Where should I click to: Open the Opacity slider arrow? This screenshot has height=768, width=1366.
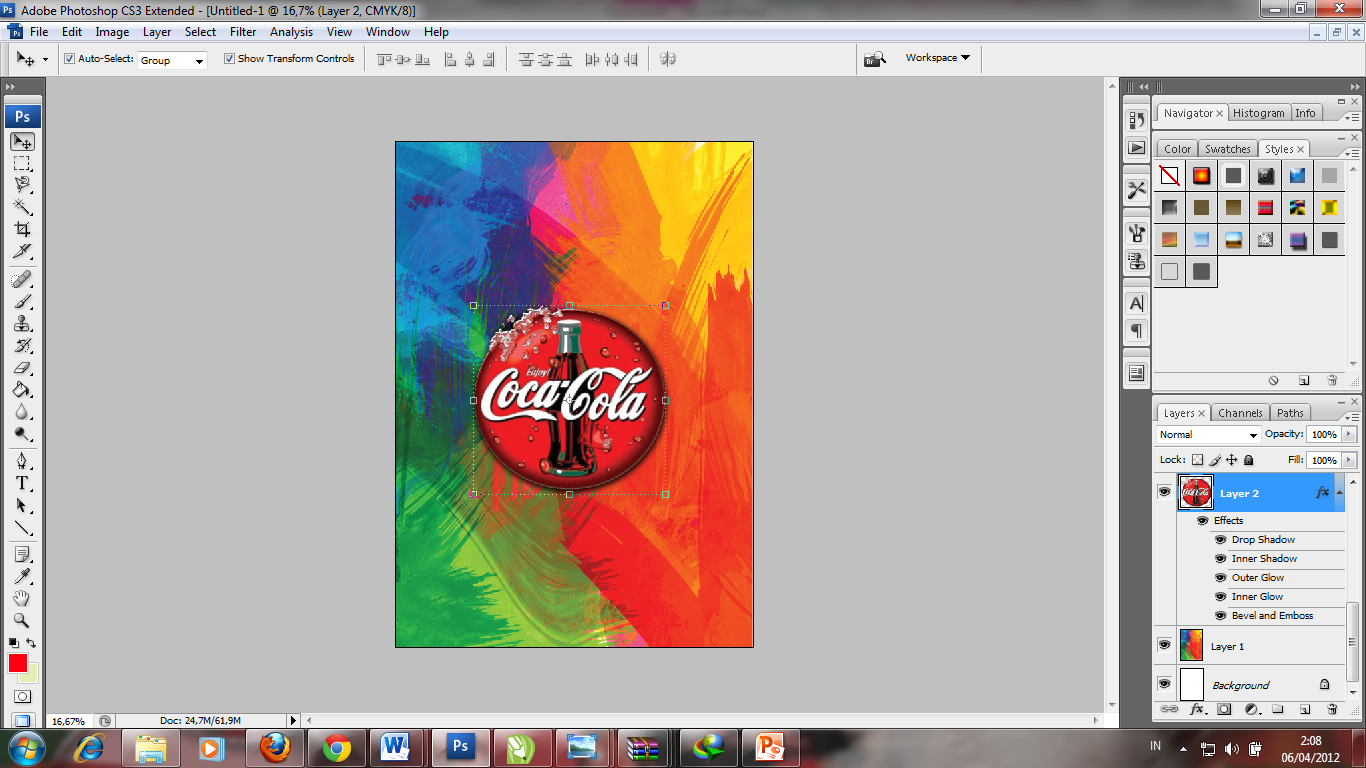click(1350, 435)
